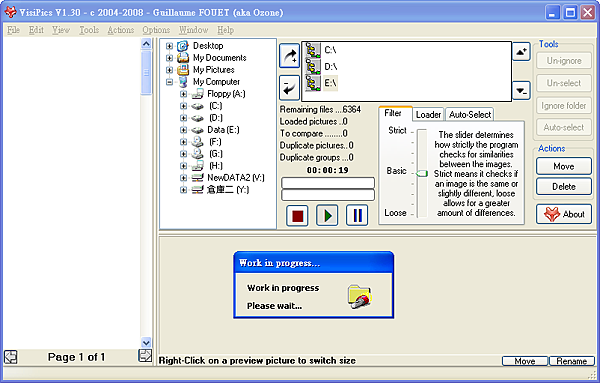Click the E:\ folder icon in path list

click(x=313, y=83)
